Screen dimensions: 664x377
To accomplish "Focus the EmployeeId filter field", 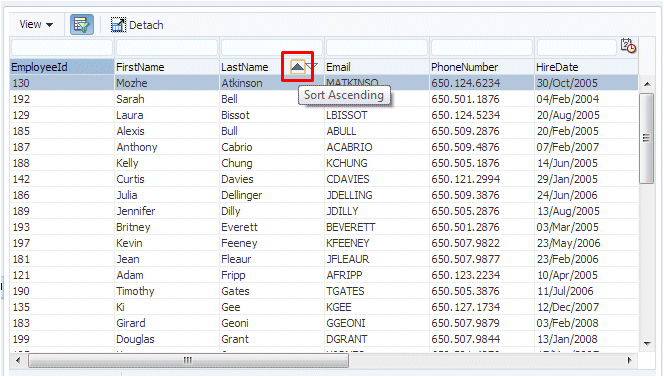I will [x=62, y=47].
